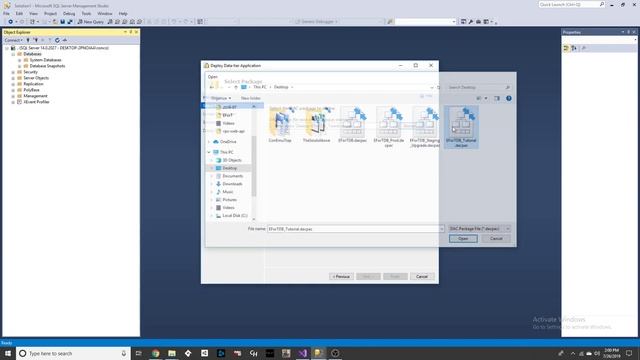This screenshot has height=360, width=640.
Task: Select Local Disk (C:) in navigation tree
Action: (234, 216)
